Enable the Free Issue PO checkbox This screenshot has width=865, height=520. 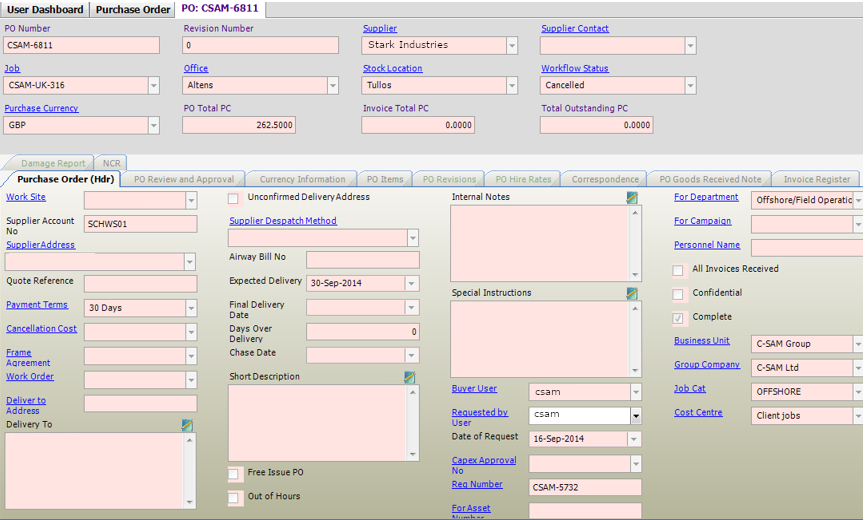click(234, 473)
